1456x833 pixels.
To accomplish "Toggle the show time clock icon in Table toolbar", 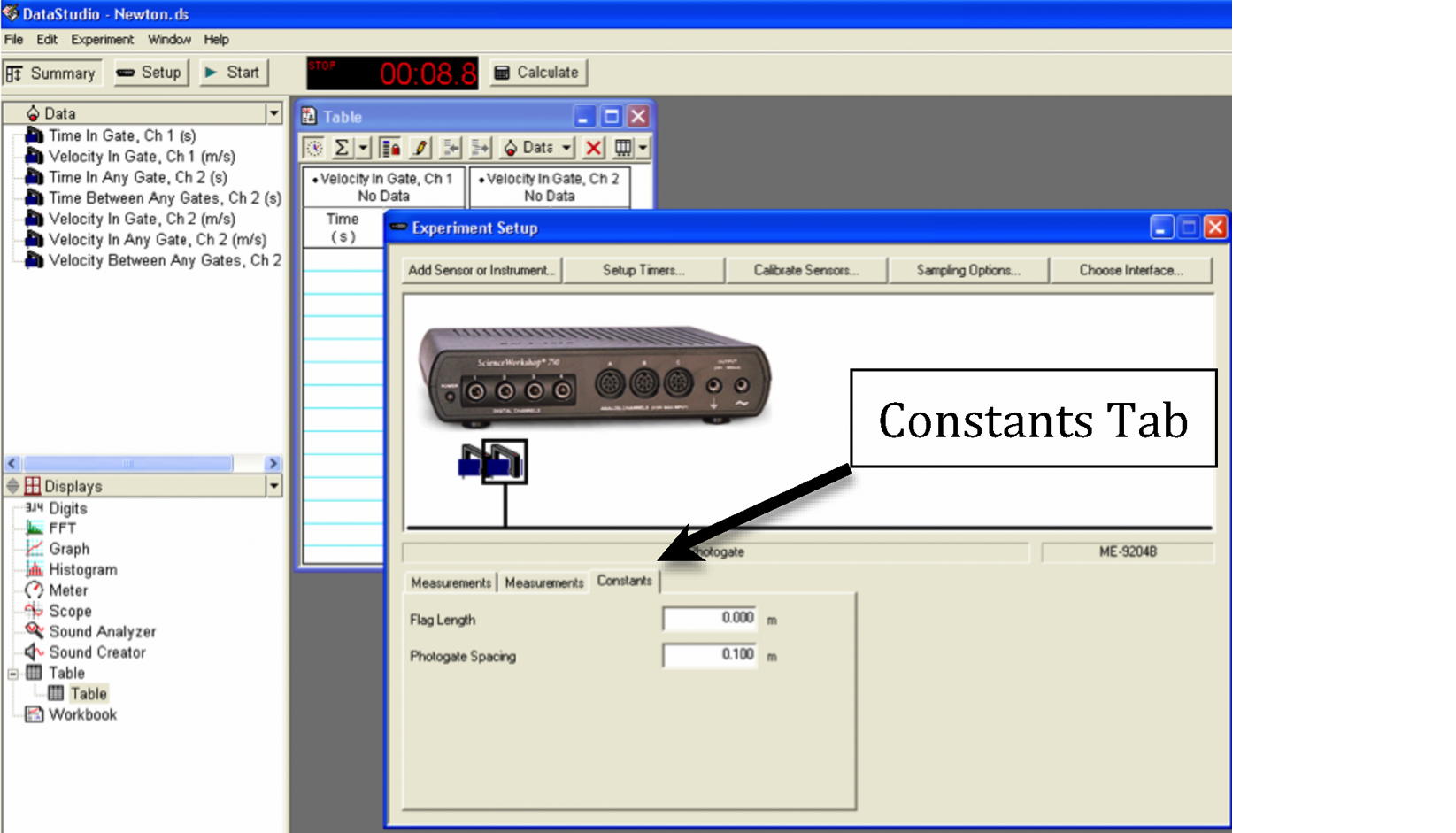I will (314, 148).
